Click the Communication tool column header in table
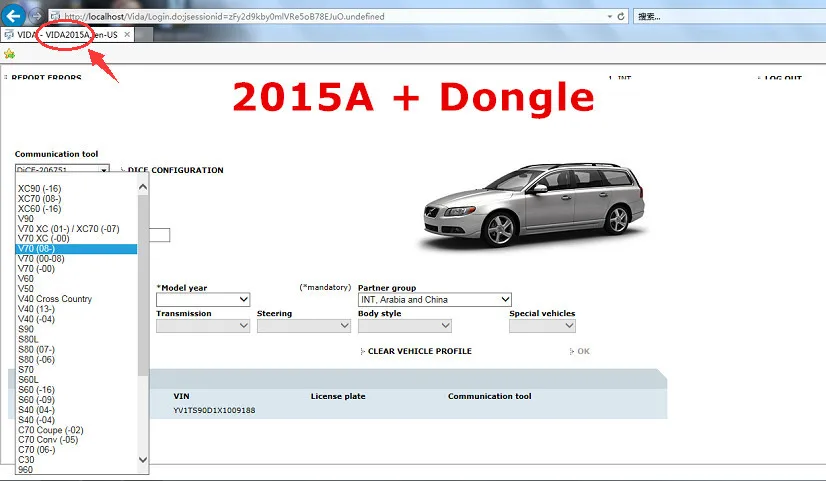 pyautogui.click(x=489, y=396)
